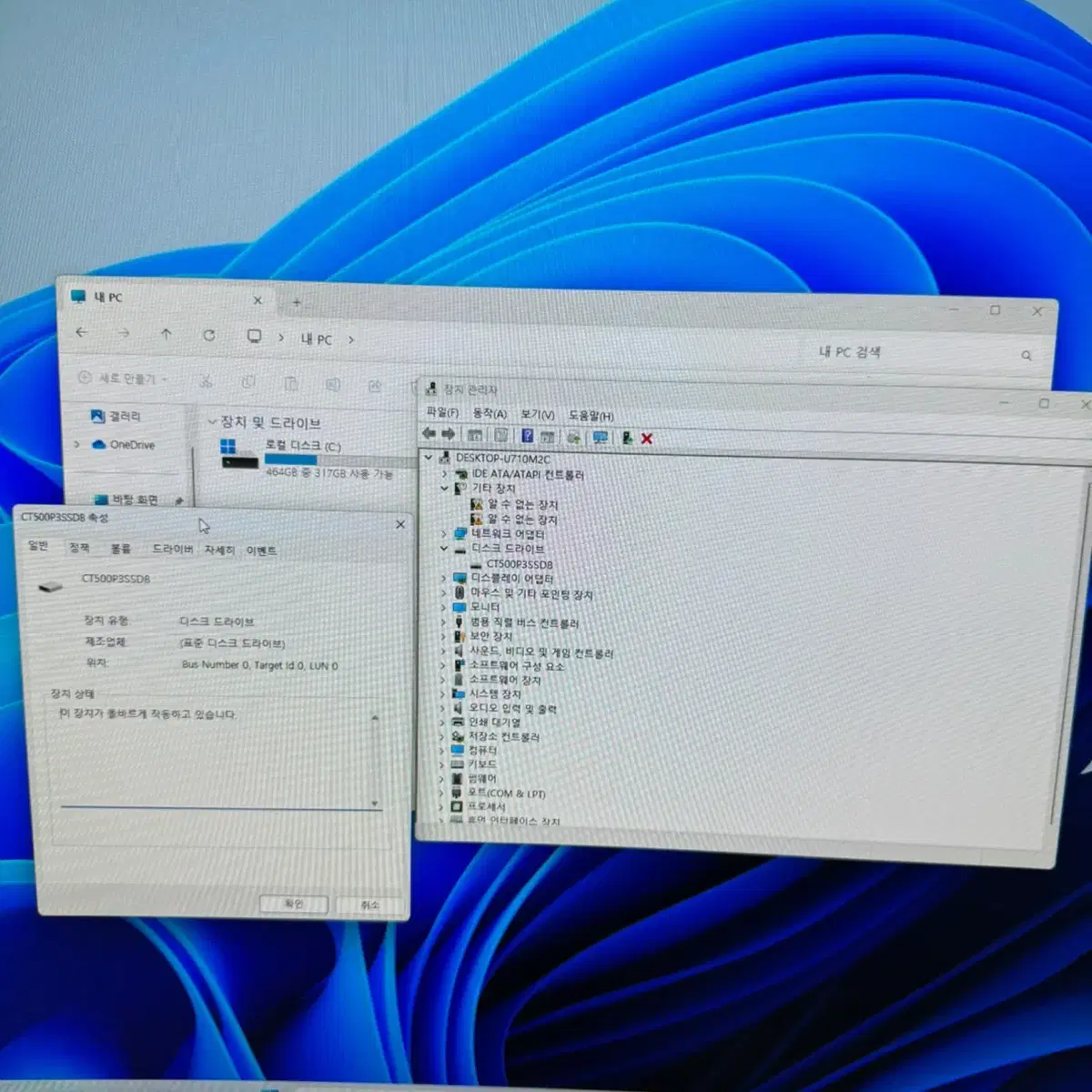This screenshot has width=1092, height=1092.
Task: Open the 파일(F) menu
Action: pyautogui.click(x=442, y=413)
